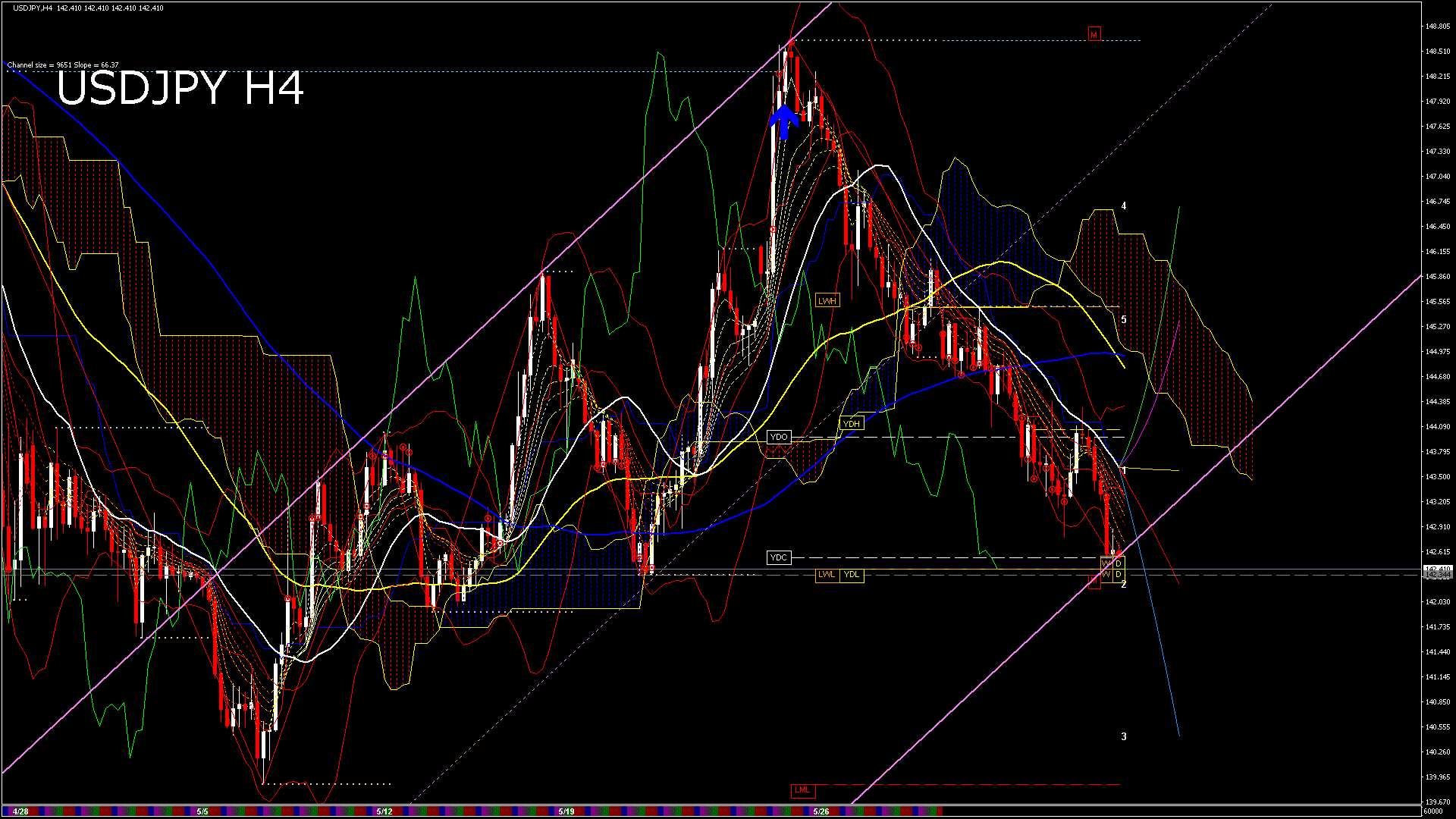1456x819 pixels.
Task: Select the Channel size and Slope text
Action: point(63,65)
